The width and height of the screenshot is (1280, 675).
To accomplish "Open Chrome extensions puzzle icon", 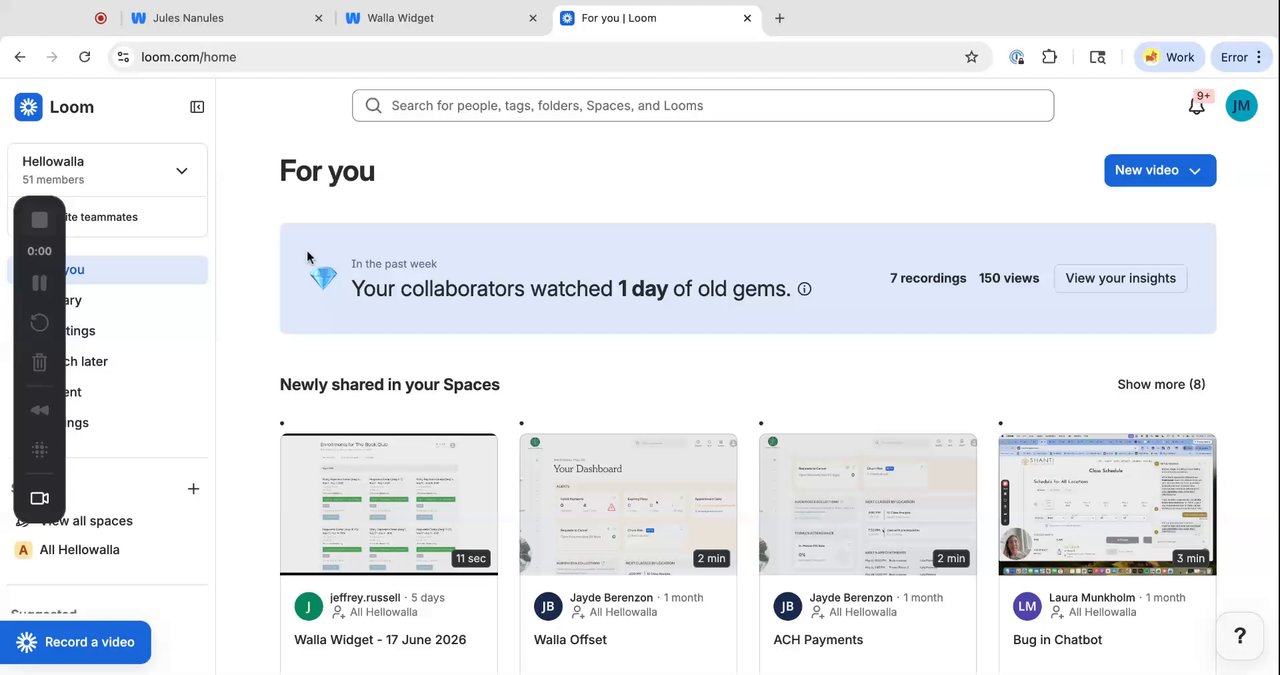I will coord(1049,57).
